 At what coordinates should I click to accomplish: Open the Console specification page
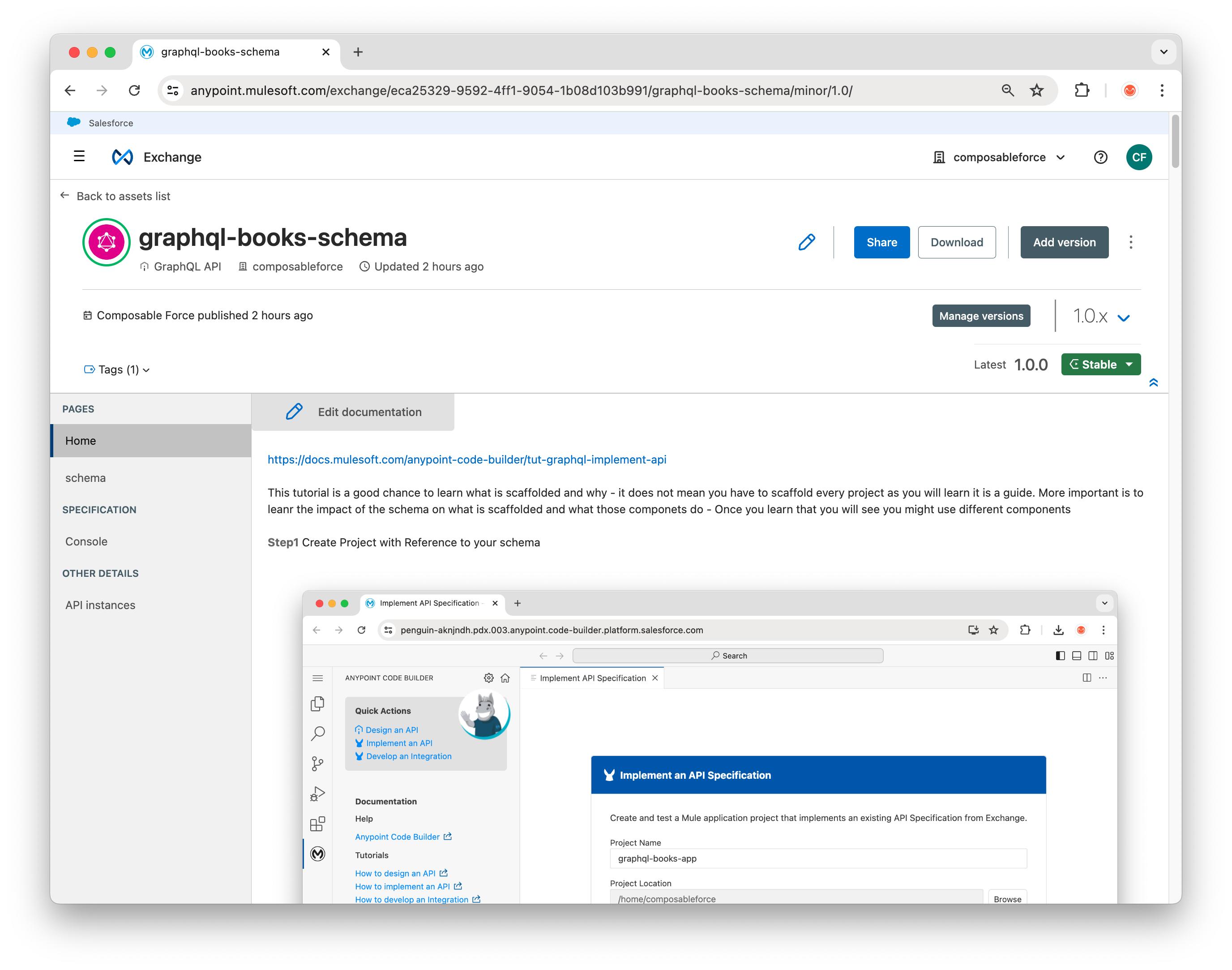(x=86, y=541)
